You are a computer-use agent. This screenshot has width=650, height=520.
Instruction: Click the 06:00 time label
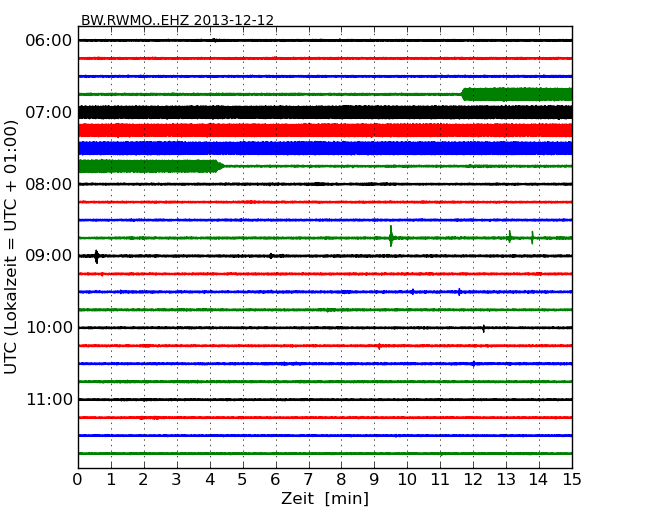pos(49,41)
